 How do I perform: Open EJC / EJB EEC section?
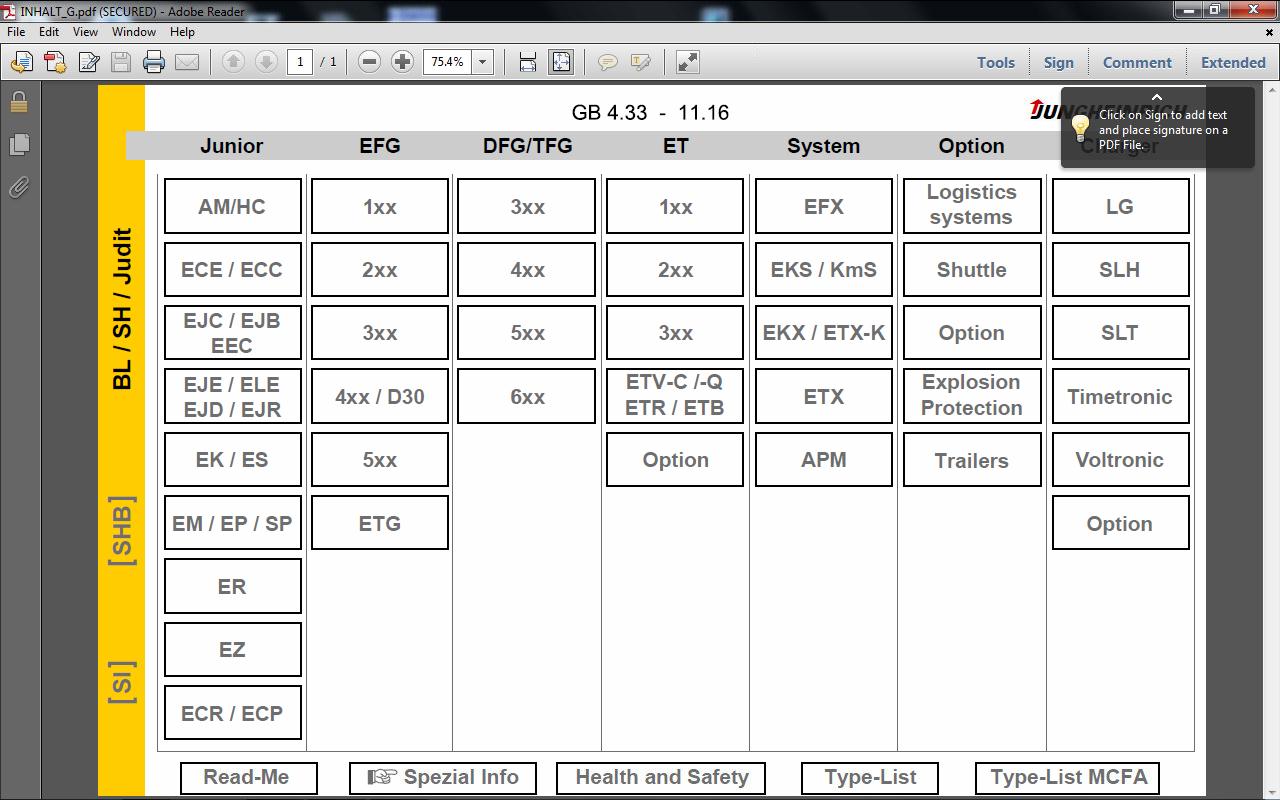point(232,333)
